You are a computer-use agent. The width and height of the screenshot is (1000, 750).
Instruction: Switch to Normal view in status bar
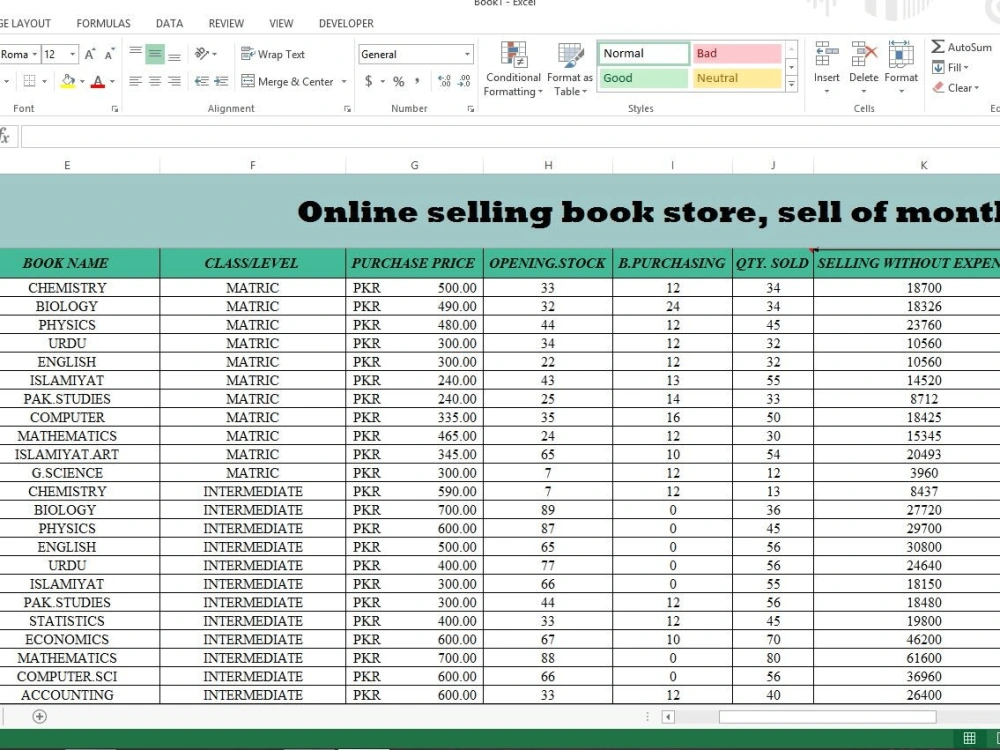pyautogui.click(x=969, y=739)
